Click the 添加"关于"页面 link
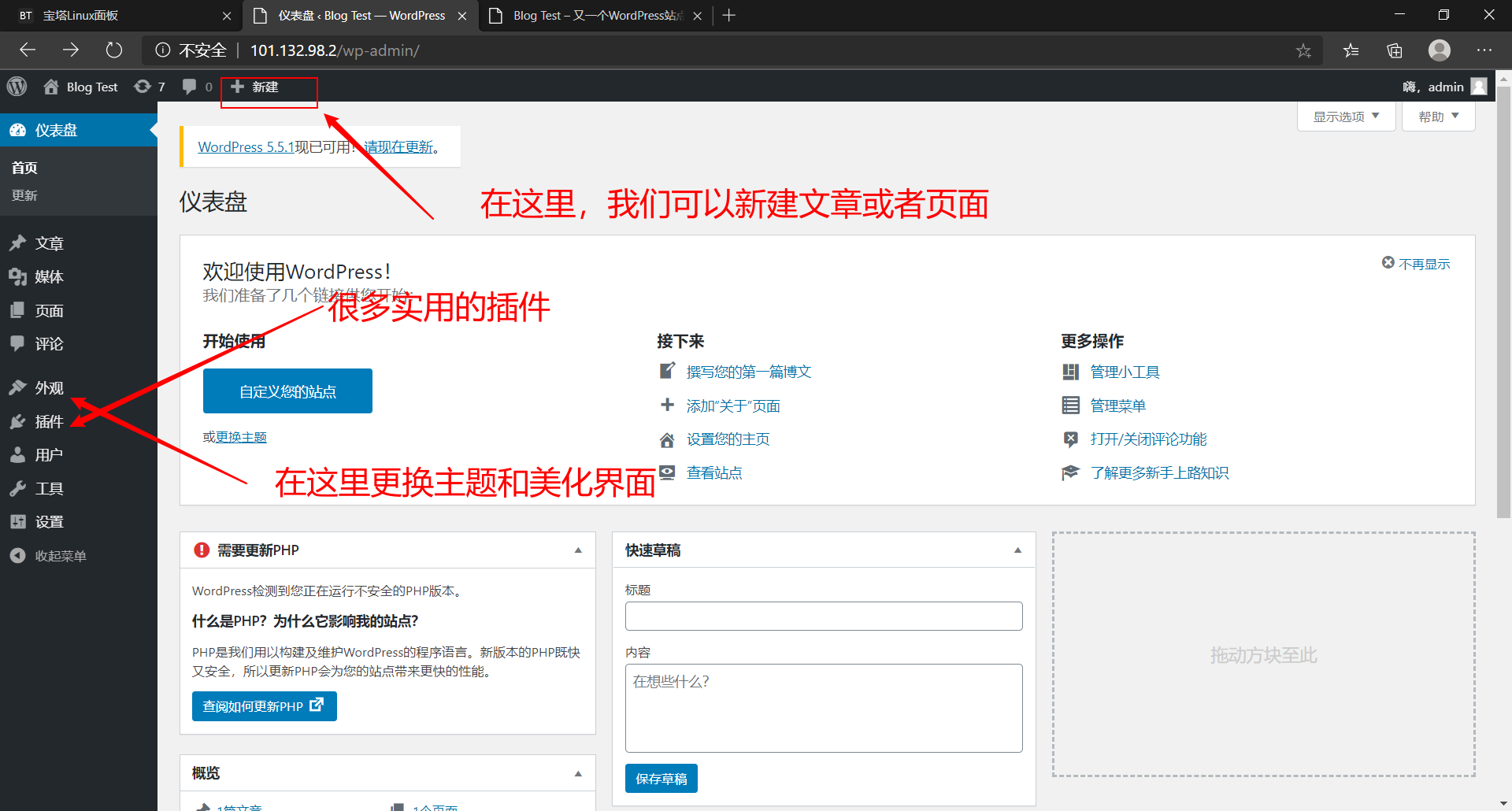The image size is (1512, 811). (732, 405)
